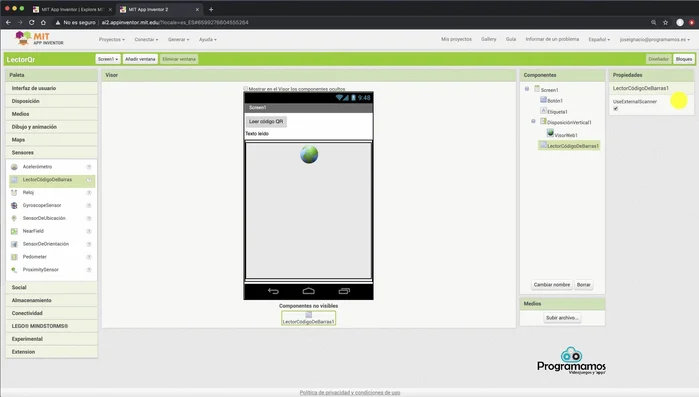Toggle the UseExternalScanner checkbox
The image size is (699, 397).
(616, 109)
